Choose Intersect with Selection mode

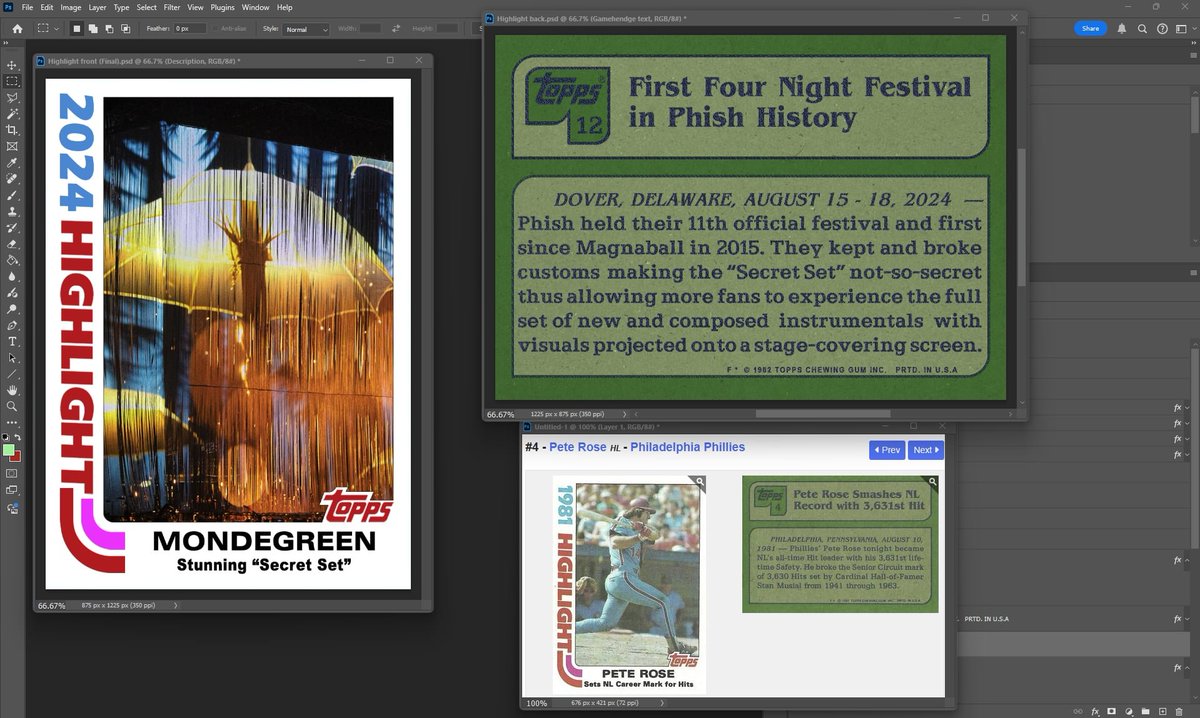[x=125, y=29]
